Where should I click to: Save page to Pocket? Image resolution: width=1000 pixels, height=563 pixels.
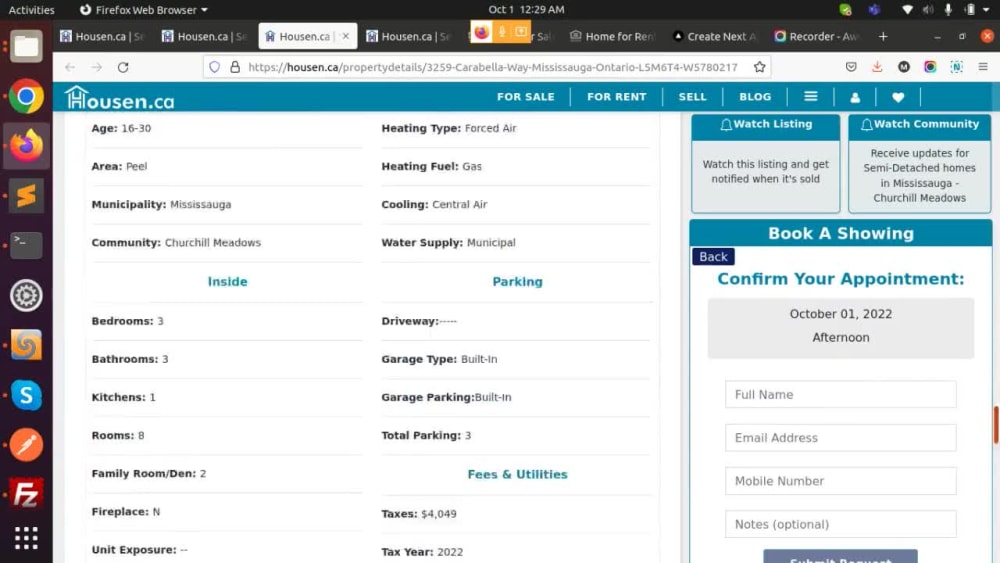tap(851, 67)
